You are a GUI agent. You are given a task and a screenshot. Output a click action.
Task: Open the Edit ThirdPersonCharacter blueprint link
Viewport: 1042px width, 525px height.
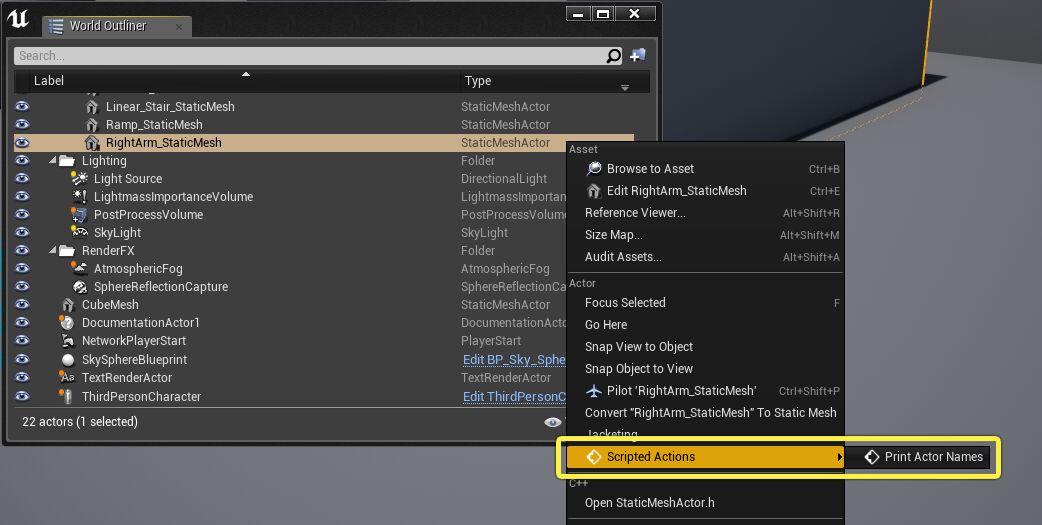click(514, 397)
